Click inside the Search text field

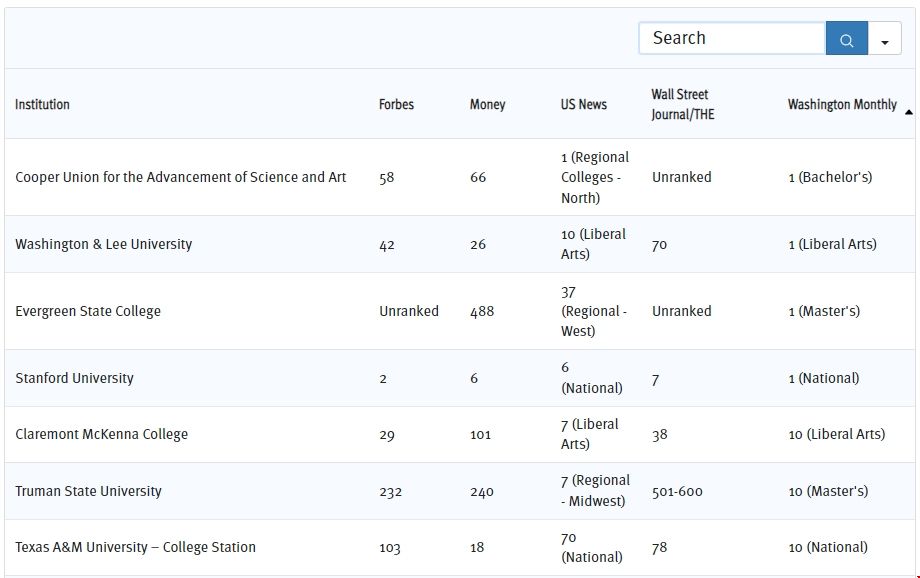(x=731, y=39)
